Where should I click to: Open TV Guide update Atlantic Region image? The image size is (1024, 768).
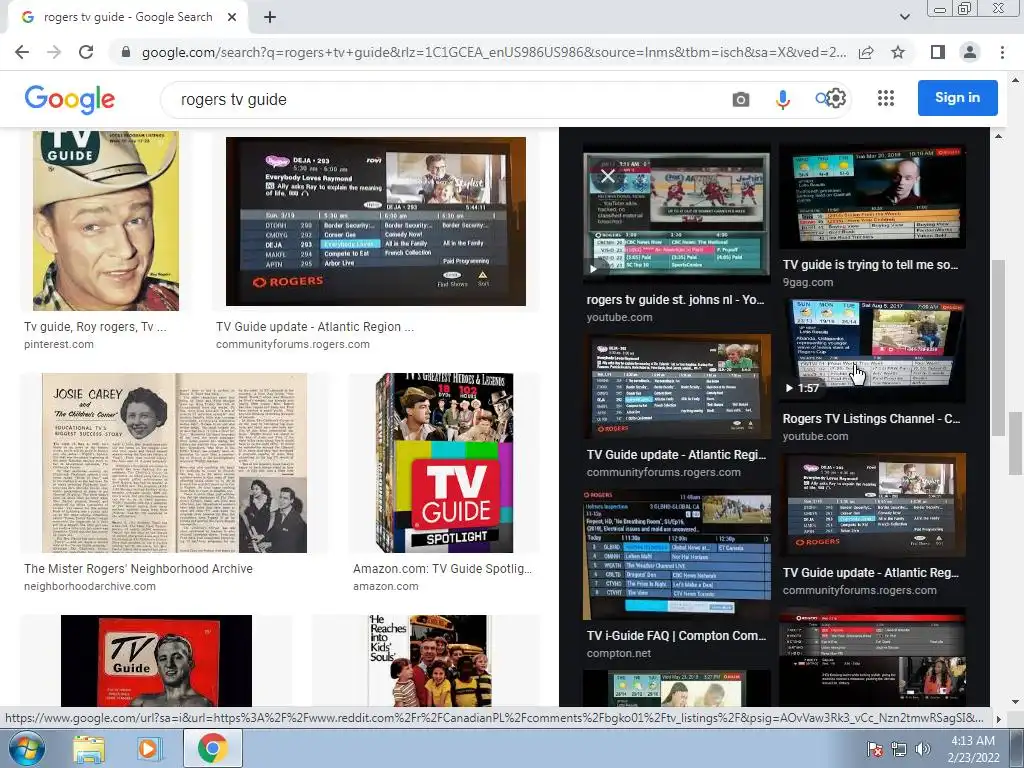[376, 221]
